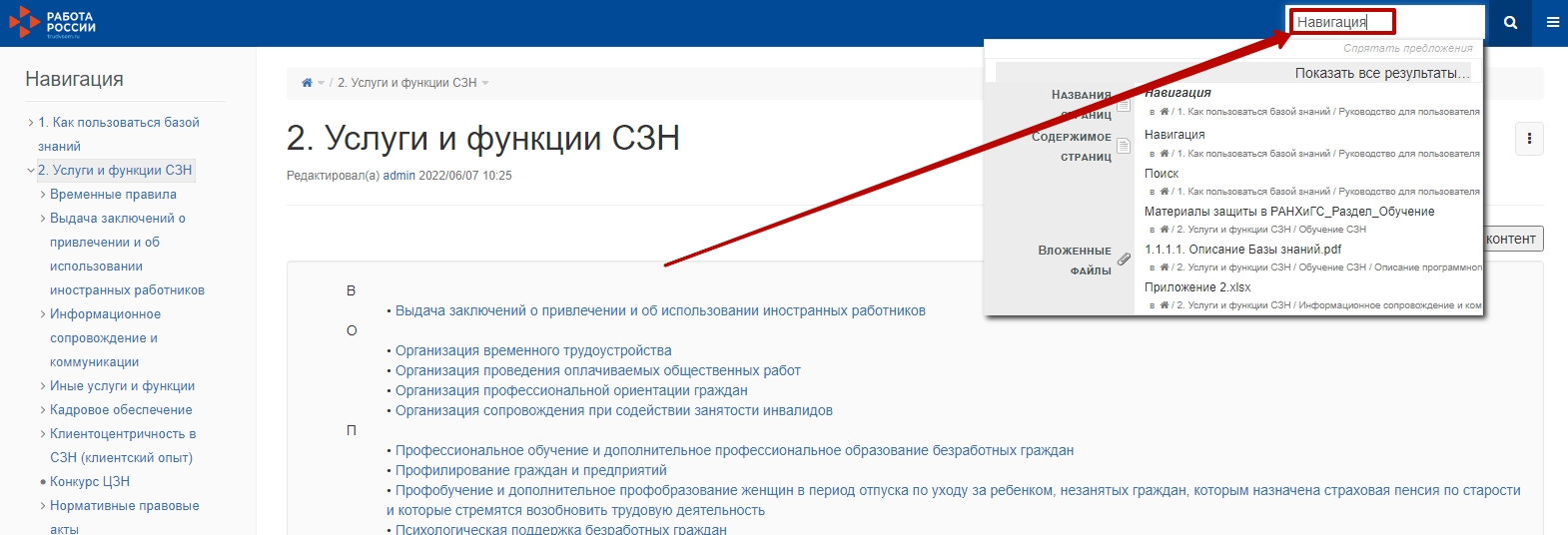1568x535 pixels.
Task: Select 'Показать все результаты…' in search suggestions
Action: coord(1381,73)
